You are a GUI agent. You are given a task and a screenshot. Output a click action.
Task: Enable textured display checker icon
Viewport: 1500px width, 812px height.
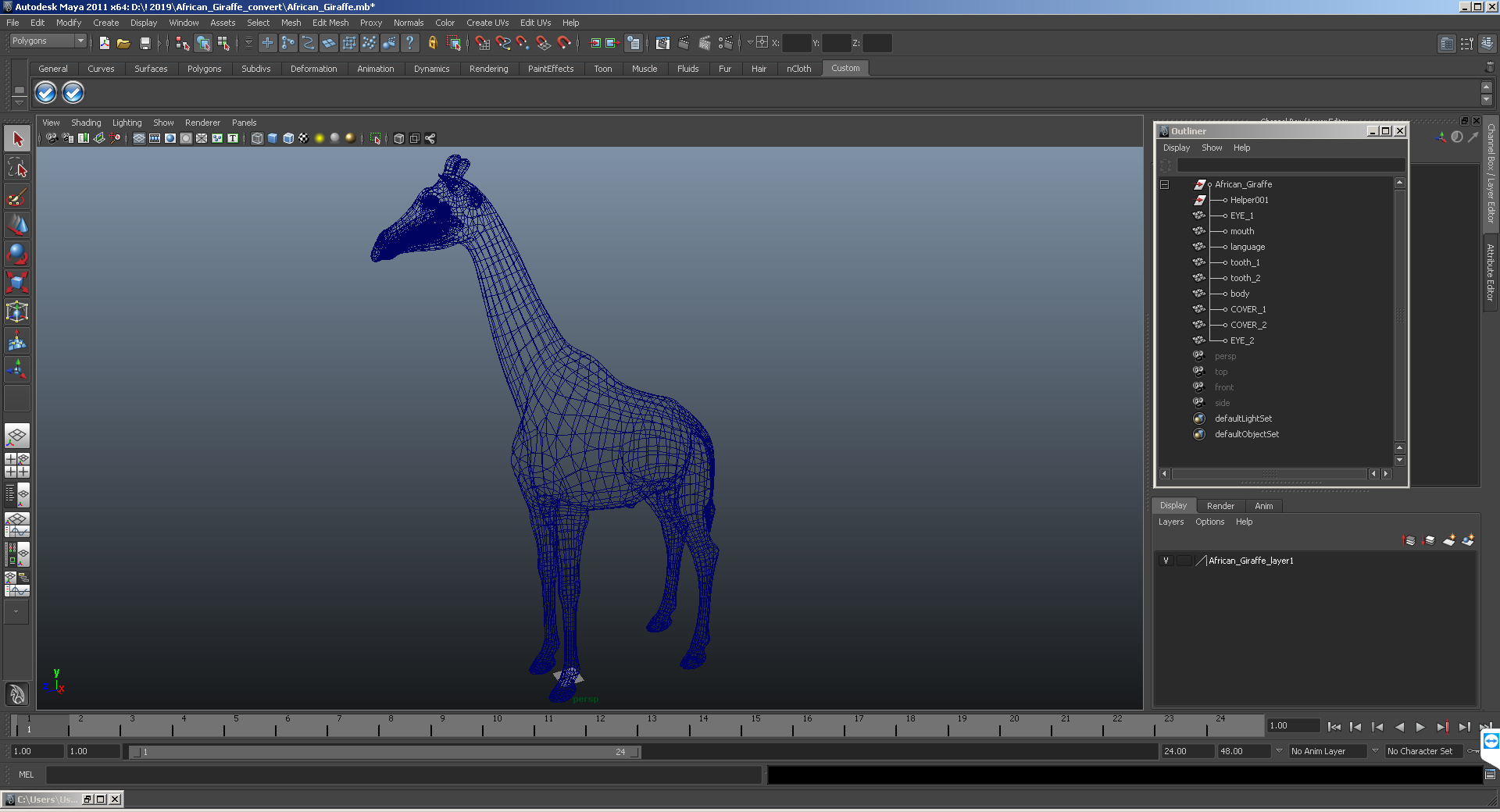pos(304,138)
